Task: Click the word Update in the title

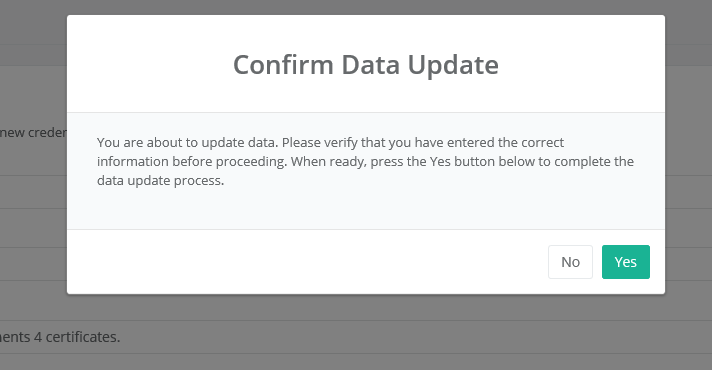Action: (453, 65)
